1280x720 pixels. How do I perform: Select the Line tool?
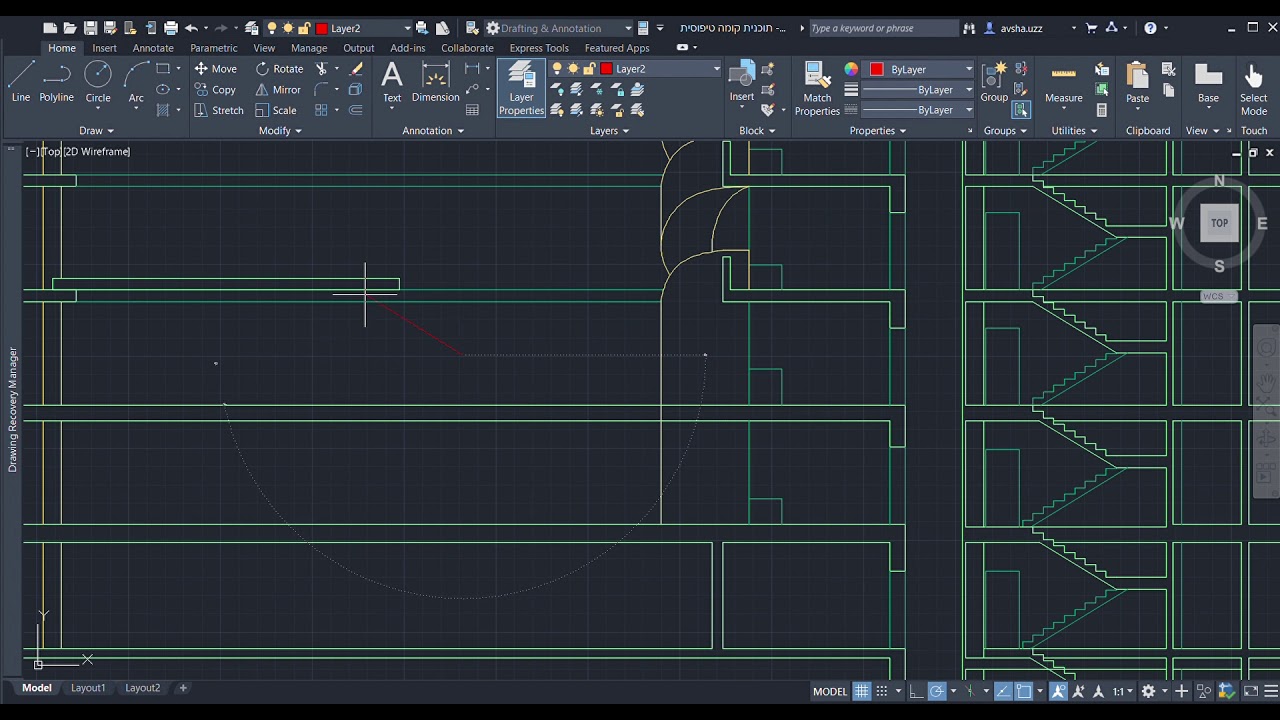pos(21,81)
